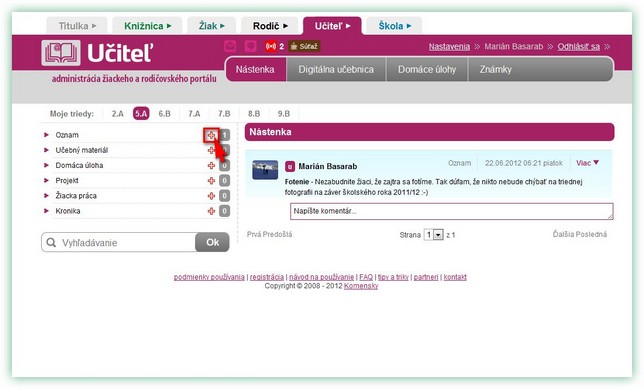Open the mail envelope icon in header
This screenshot has width=644, height=389.
click(230, 46)
